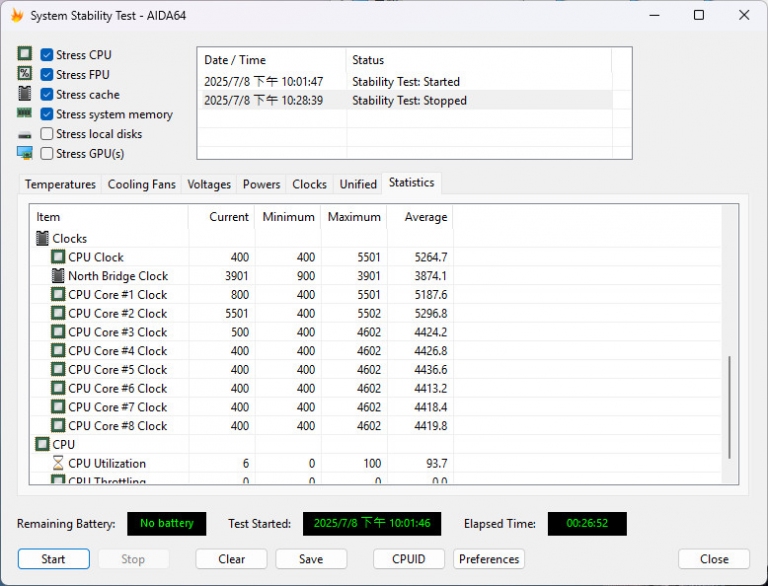
Task: Click the disk icon beside Stress local disks
Action: (24, 135)
